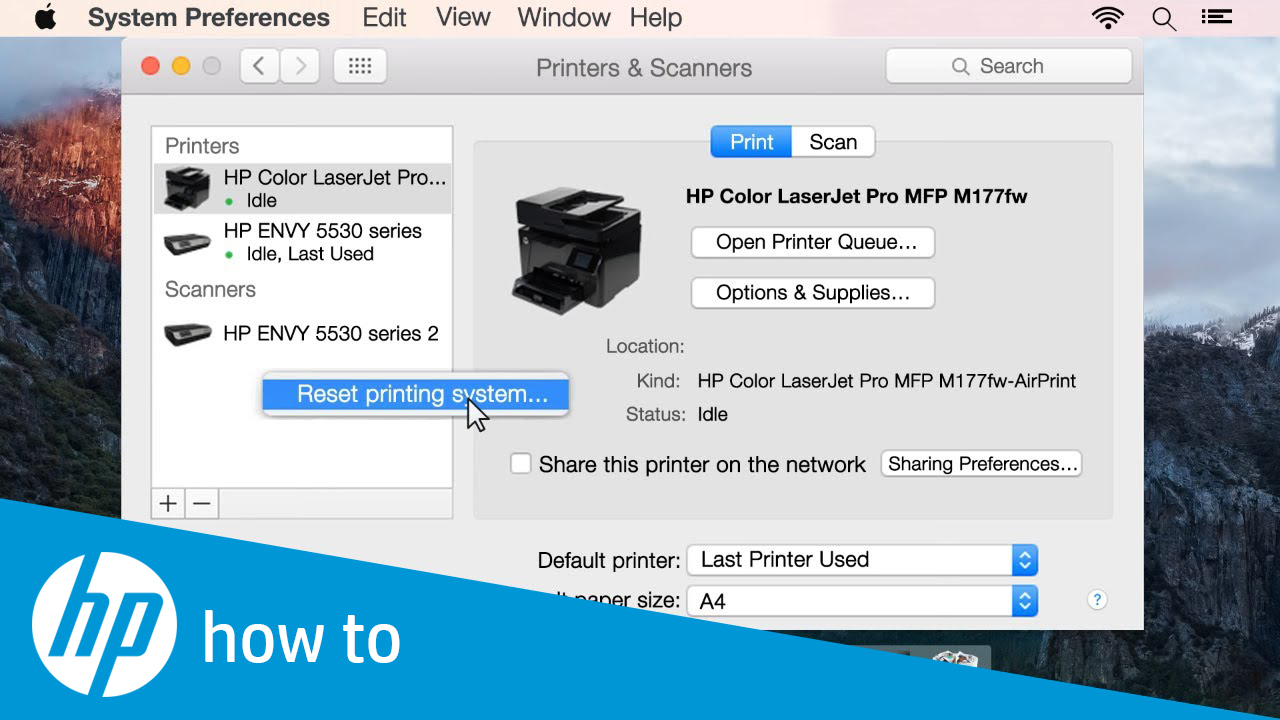Screen dimensions: 1280x720
Task: Open the Window menu
Action: point(563,17)
